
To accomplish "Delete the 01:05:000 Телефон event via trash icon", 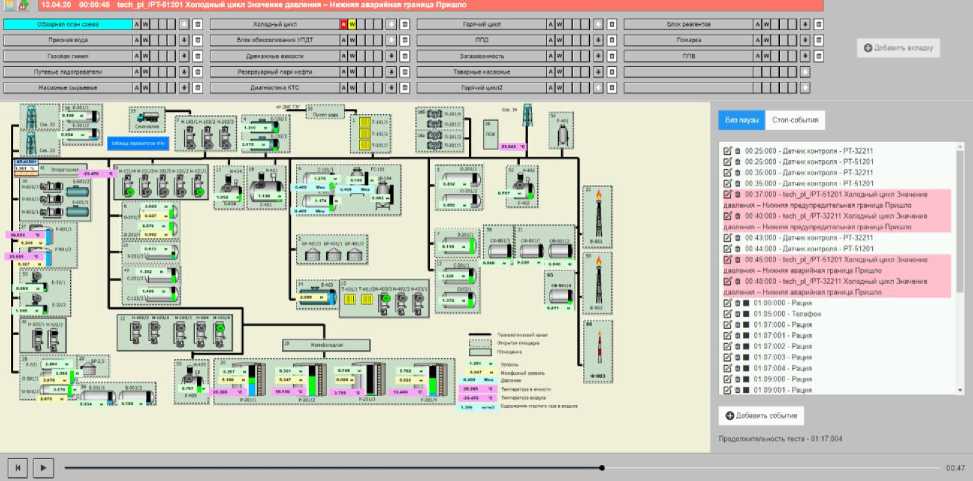I will point(736,312).
